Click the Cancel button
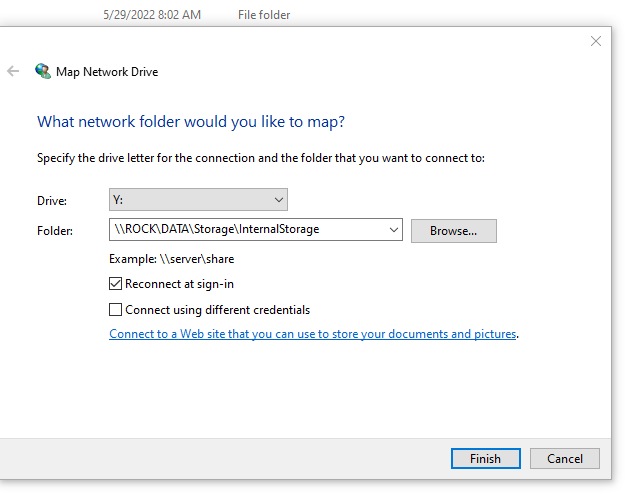The width and height of the screenshot is (626, 499). tap(564, 459)
